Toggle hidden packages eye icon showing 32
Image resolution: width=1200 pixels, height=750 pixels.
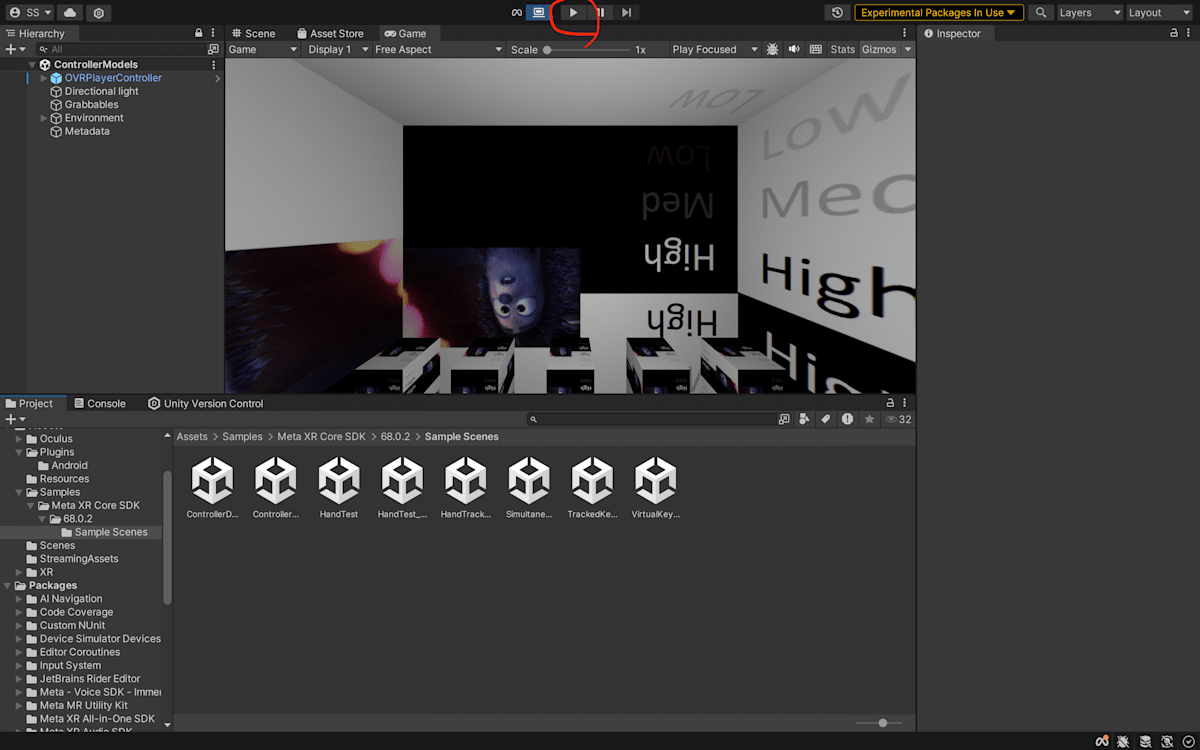click(897, 419)
